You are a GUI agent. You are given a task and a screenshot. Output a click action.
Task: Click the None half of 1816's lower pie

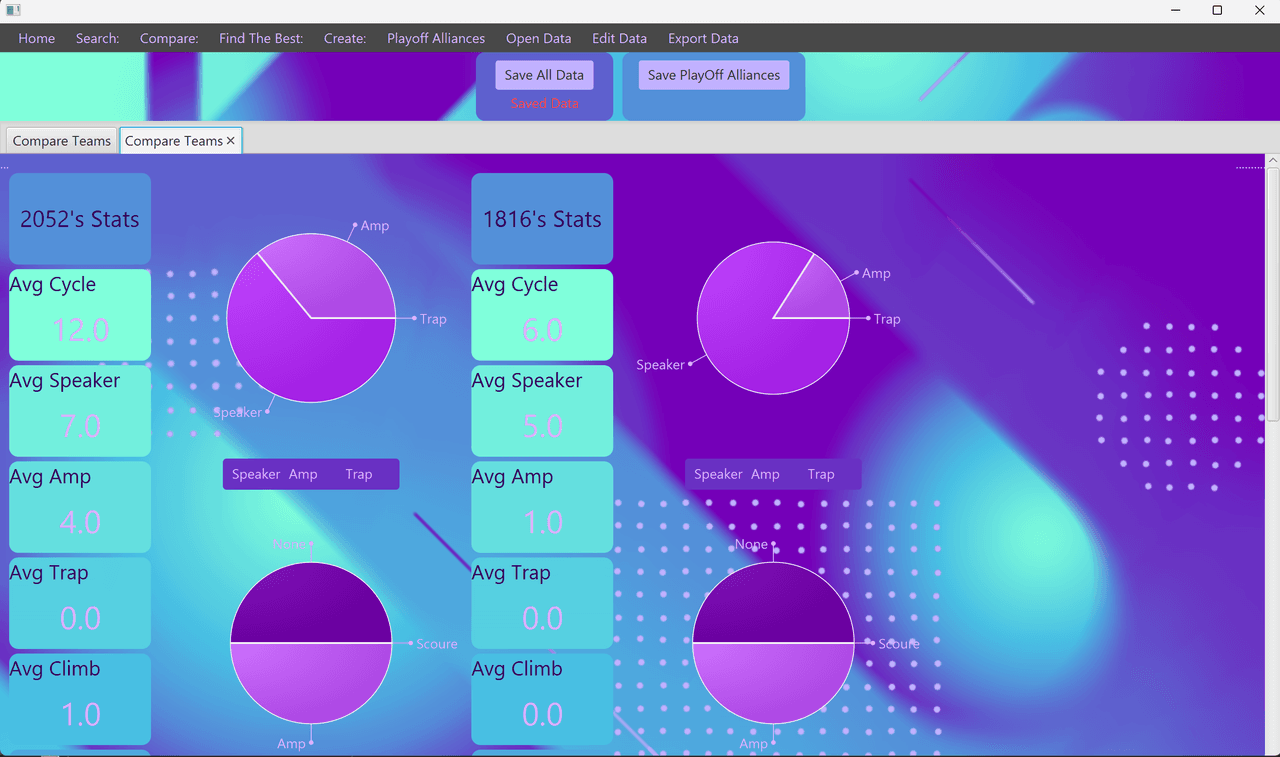773,603
